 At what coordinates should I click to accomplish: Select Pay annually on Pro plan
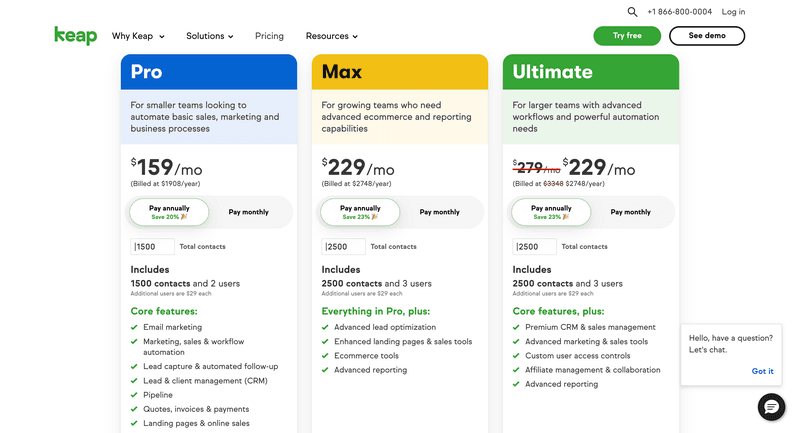tap(169, 212)
